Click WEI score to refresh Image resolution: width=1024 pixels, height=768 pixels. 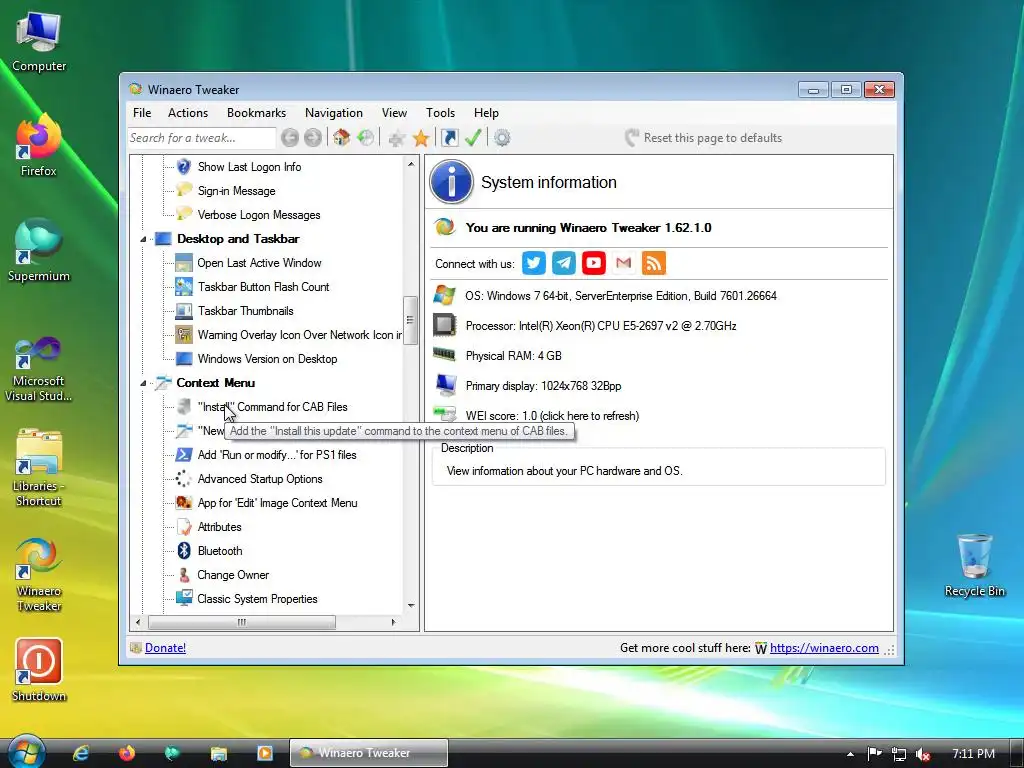click(x=552, y=416)
